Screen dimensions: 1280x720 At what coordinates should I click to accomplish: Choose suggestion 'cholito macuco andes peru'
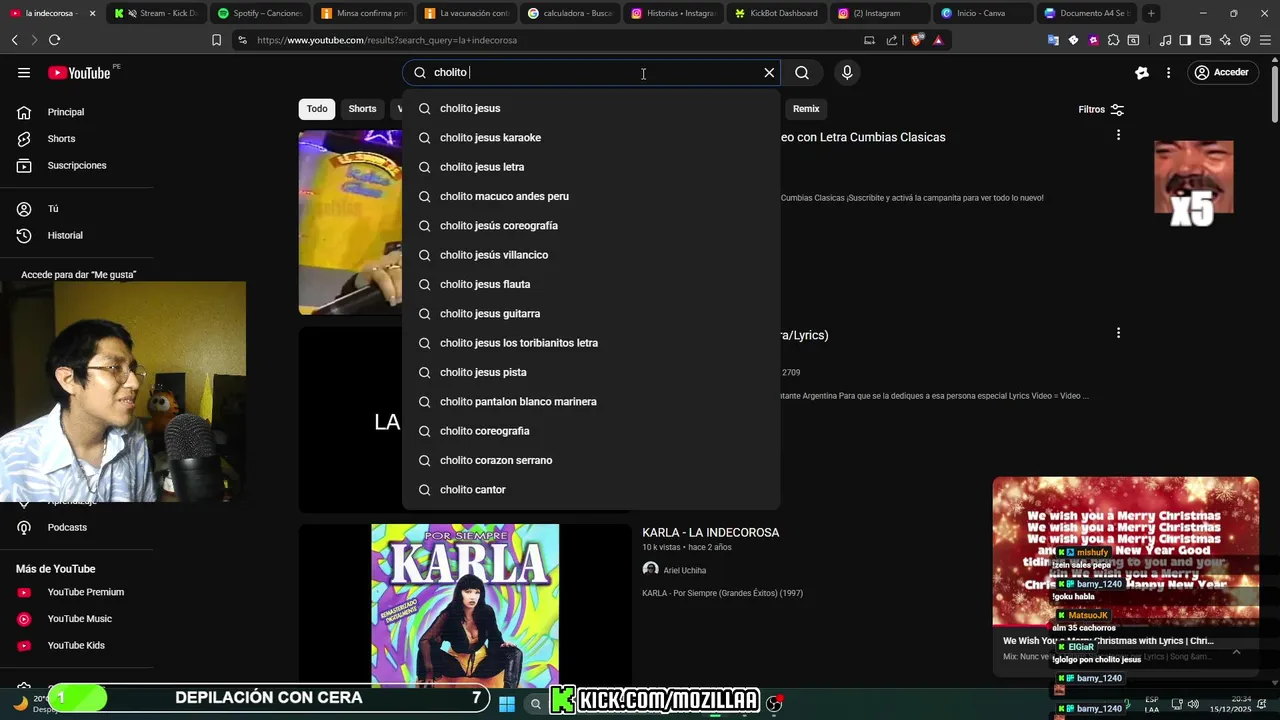[x=591, y=196]
